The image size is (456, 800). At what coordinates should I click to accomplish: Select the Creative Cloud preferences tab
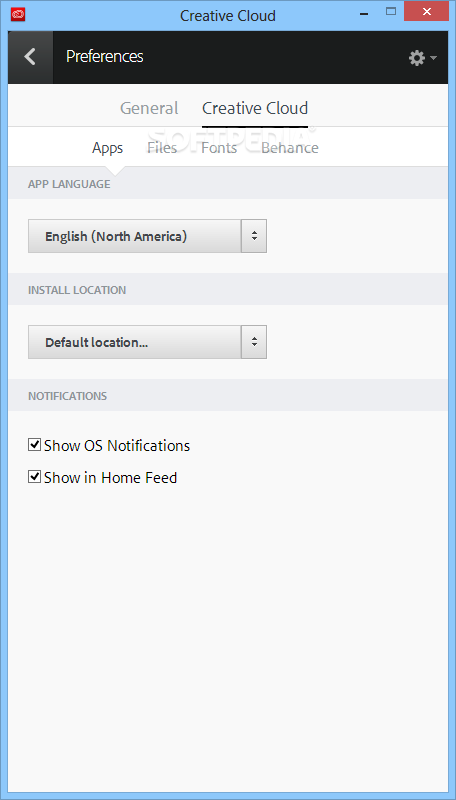(255, 108)
